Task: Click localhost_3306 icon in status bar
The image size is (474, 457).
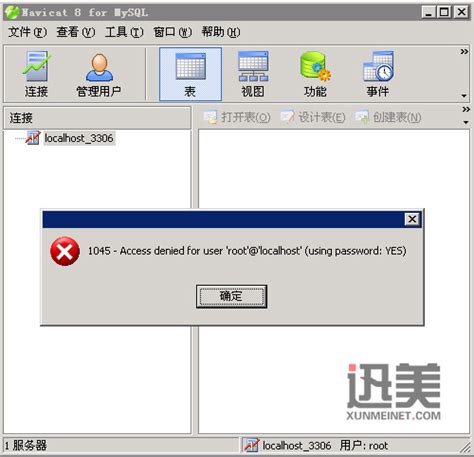Action: pyautogui.click(x=251, y=445)
